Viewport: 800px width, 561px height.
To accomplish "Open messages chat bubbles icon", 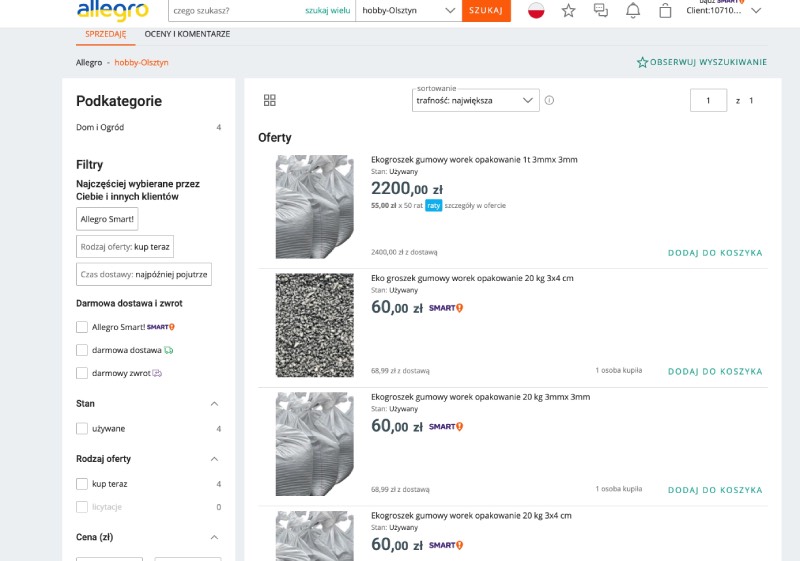I will [601, 11].
